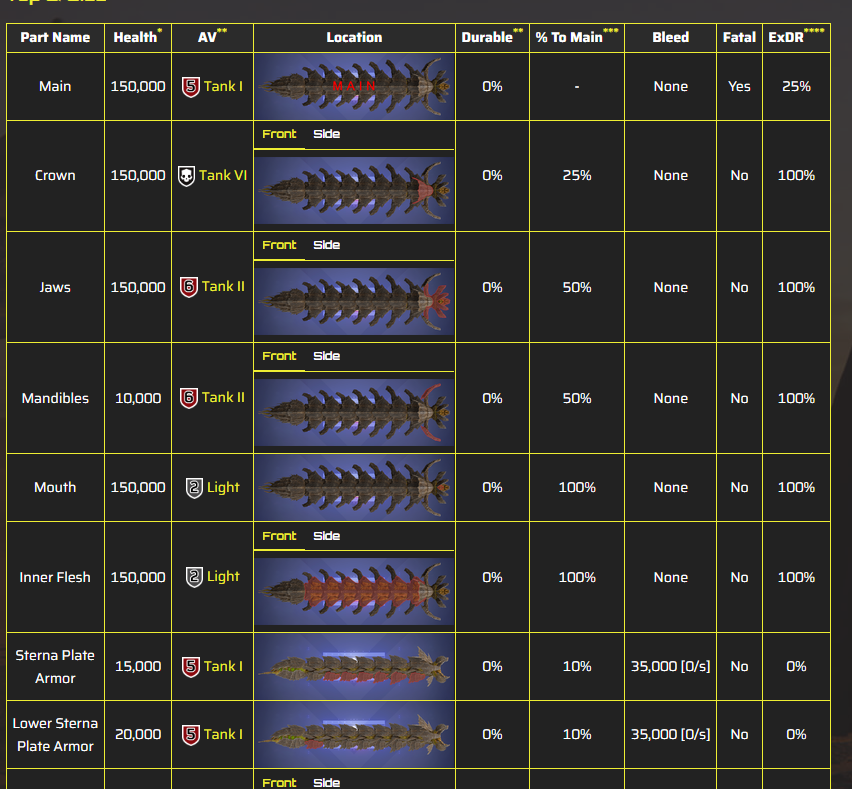Click the AV column header
This screenshot has width=852, height=789.
click(x=212, y=36)
